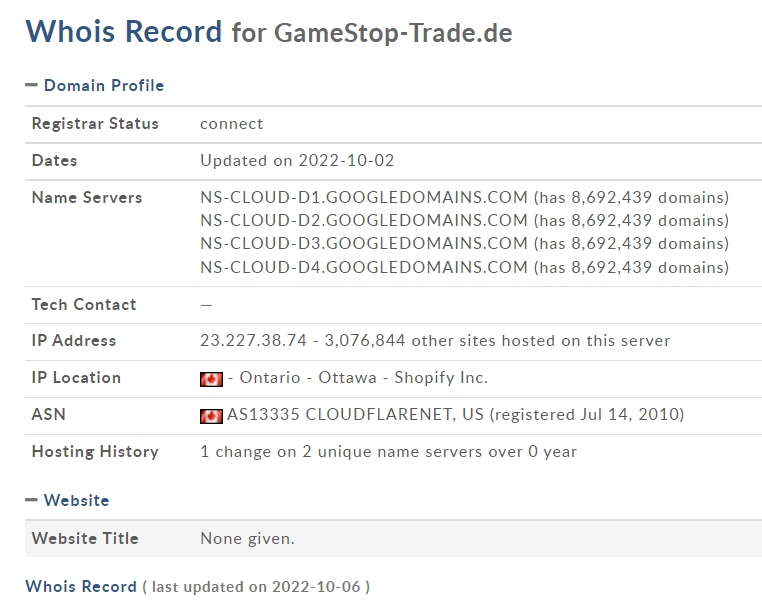The width and height of the screenshot is (762, 603).
Task: Open NS-CLOUD-D1.GOOGLEDOMAINS.COM name server entry
Action: (364, 197)
